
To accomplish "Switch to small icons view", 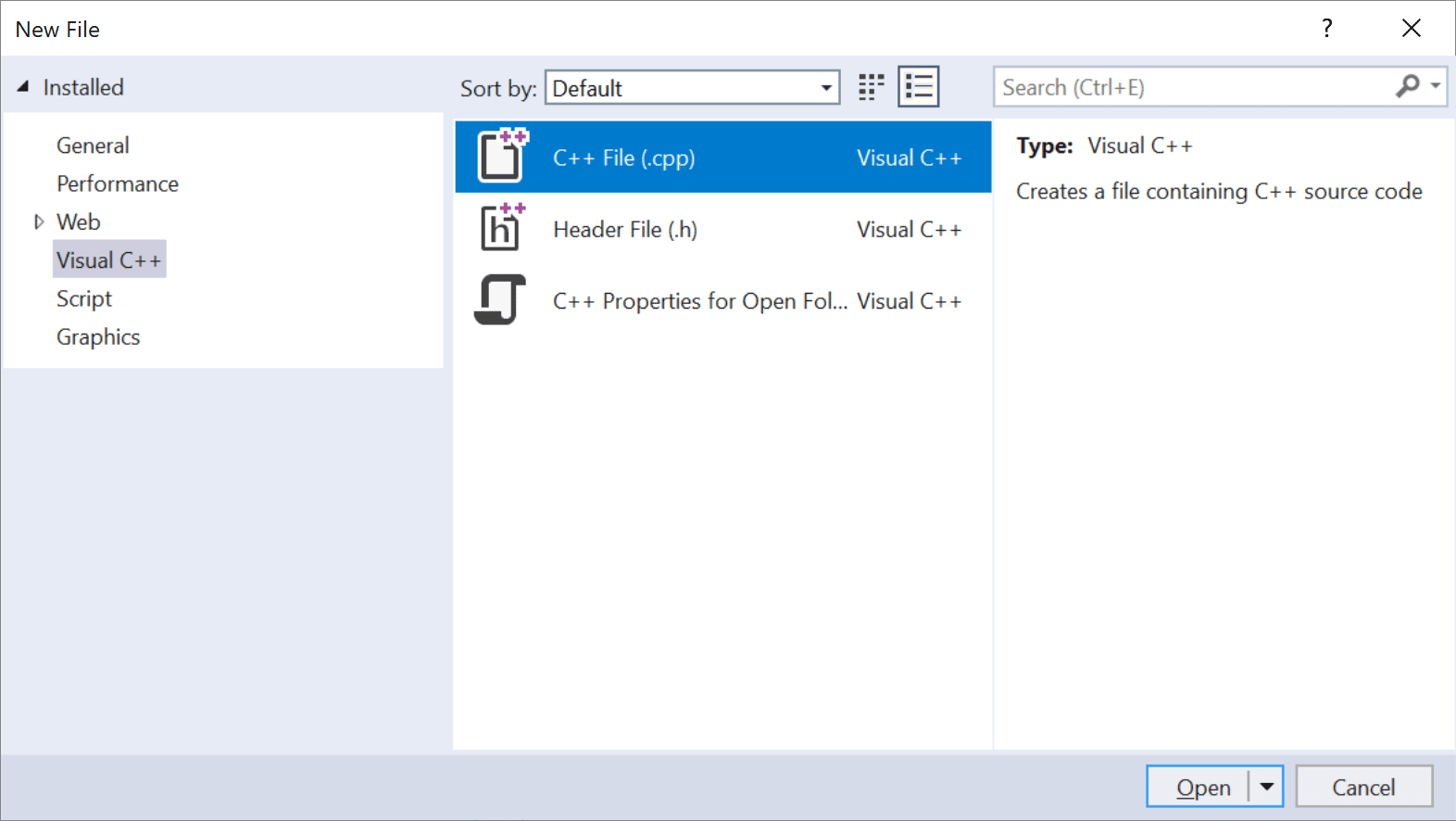I will (871, 87).
